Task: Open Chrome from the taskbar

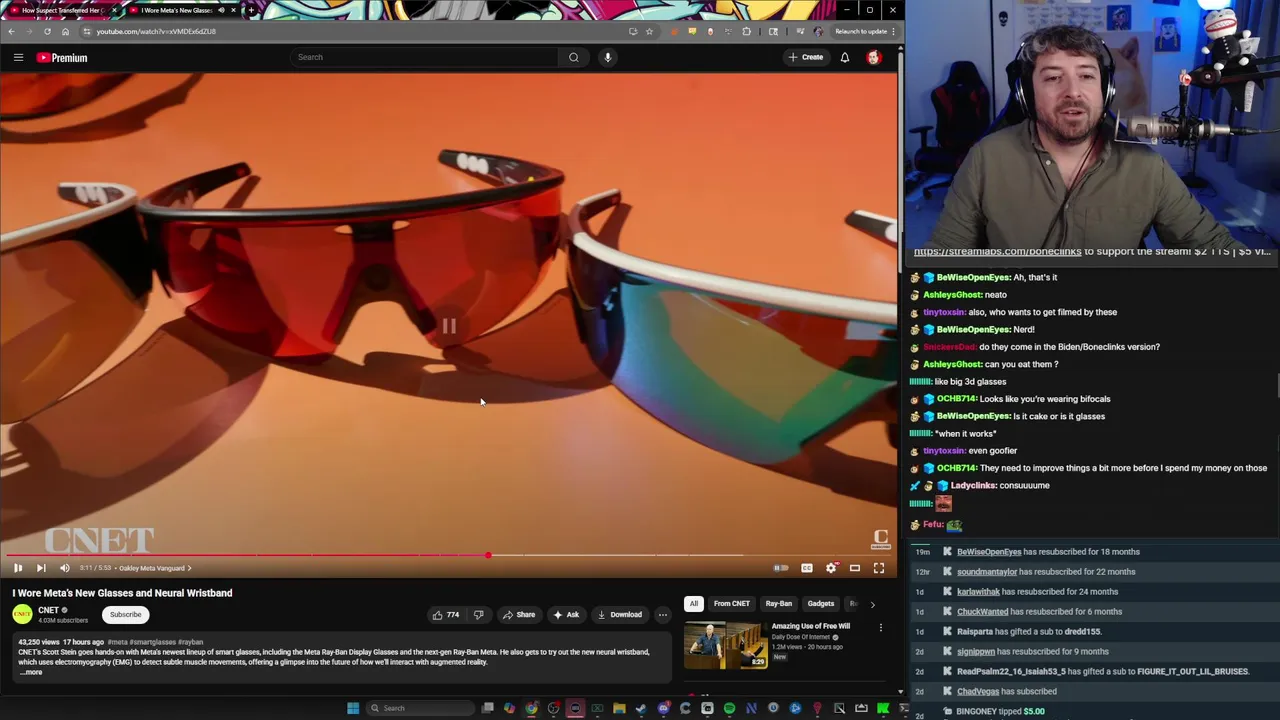Action: (531, 708)
